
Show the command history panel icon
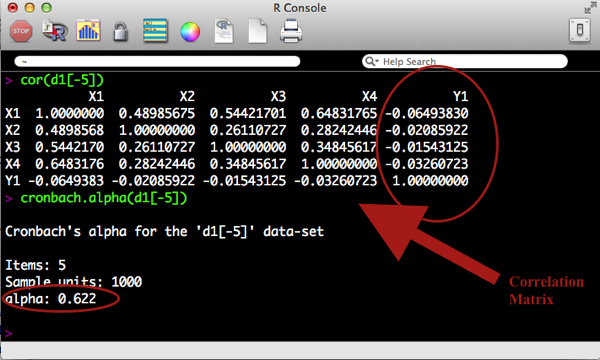tap(155, 30)
